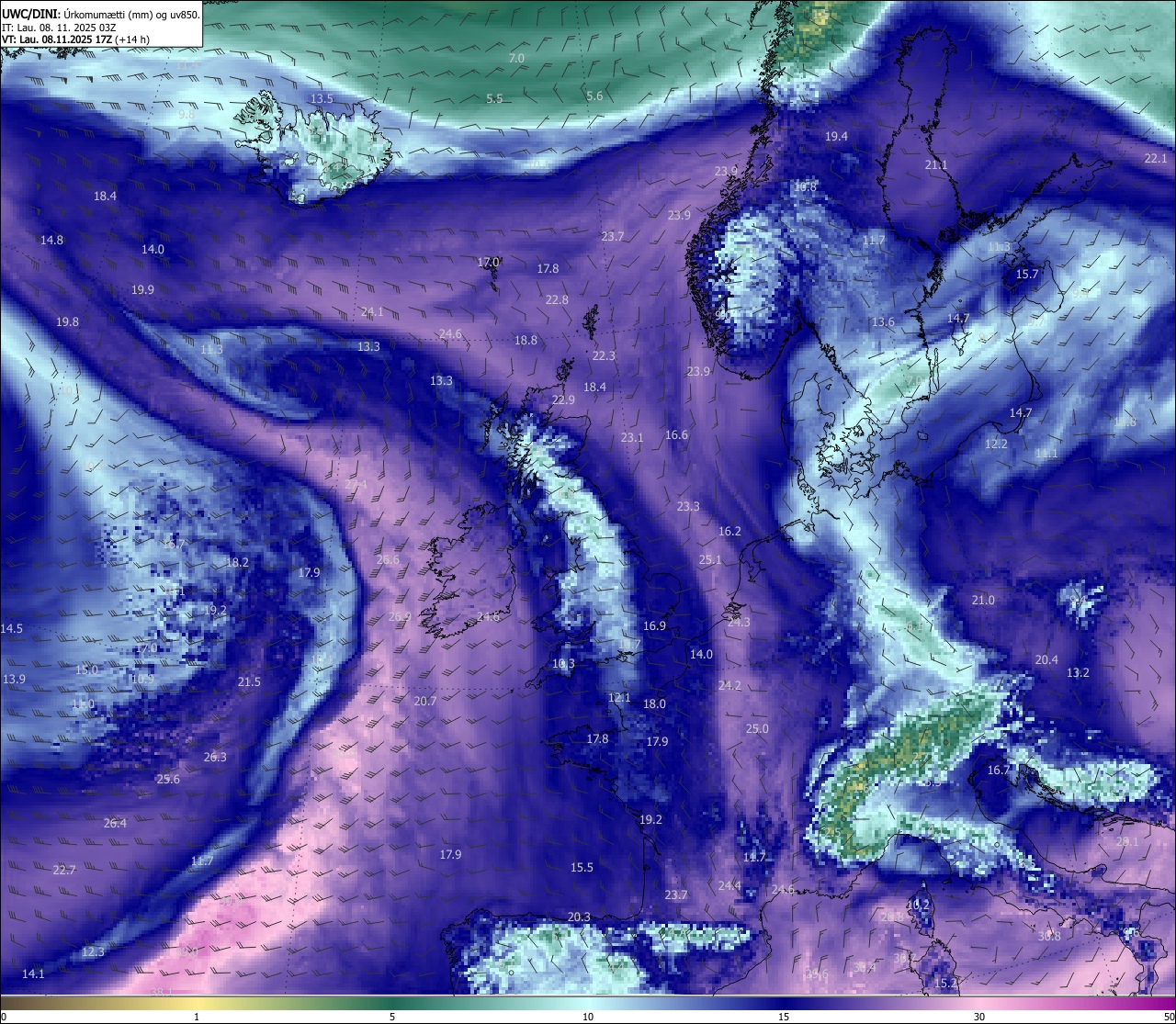Screen dimensions: 1176x1024
Task: Select the 12.2 value on the map
Action: coord(996,444)
